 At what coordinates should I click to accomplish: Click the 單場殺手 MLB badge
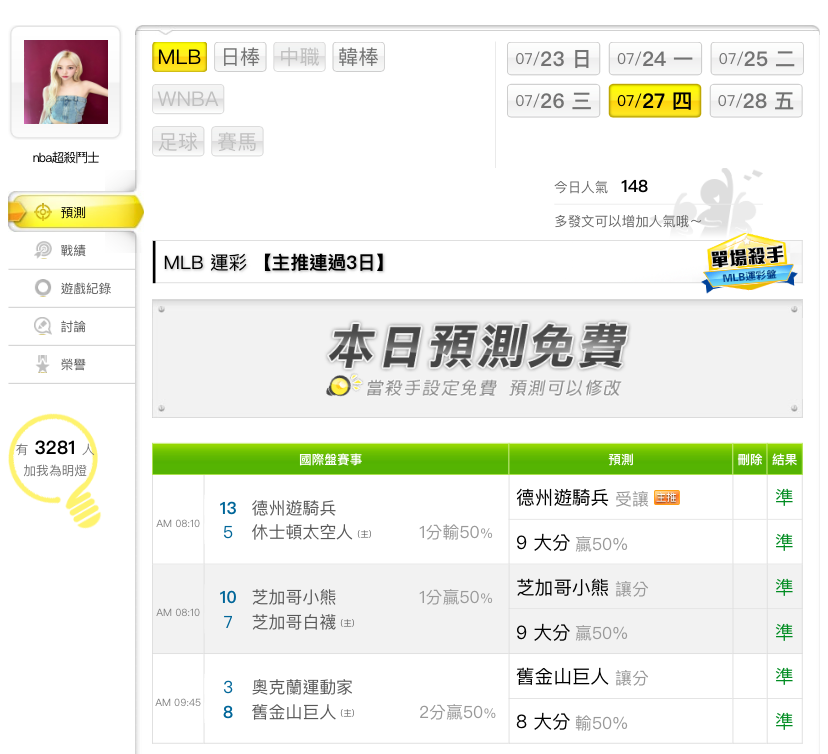point(749,262)
